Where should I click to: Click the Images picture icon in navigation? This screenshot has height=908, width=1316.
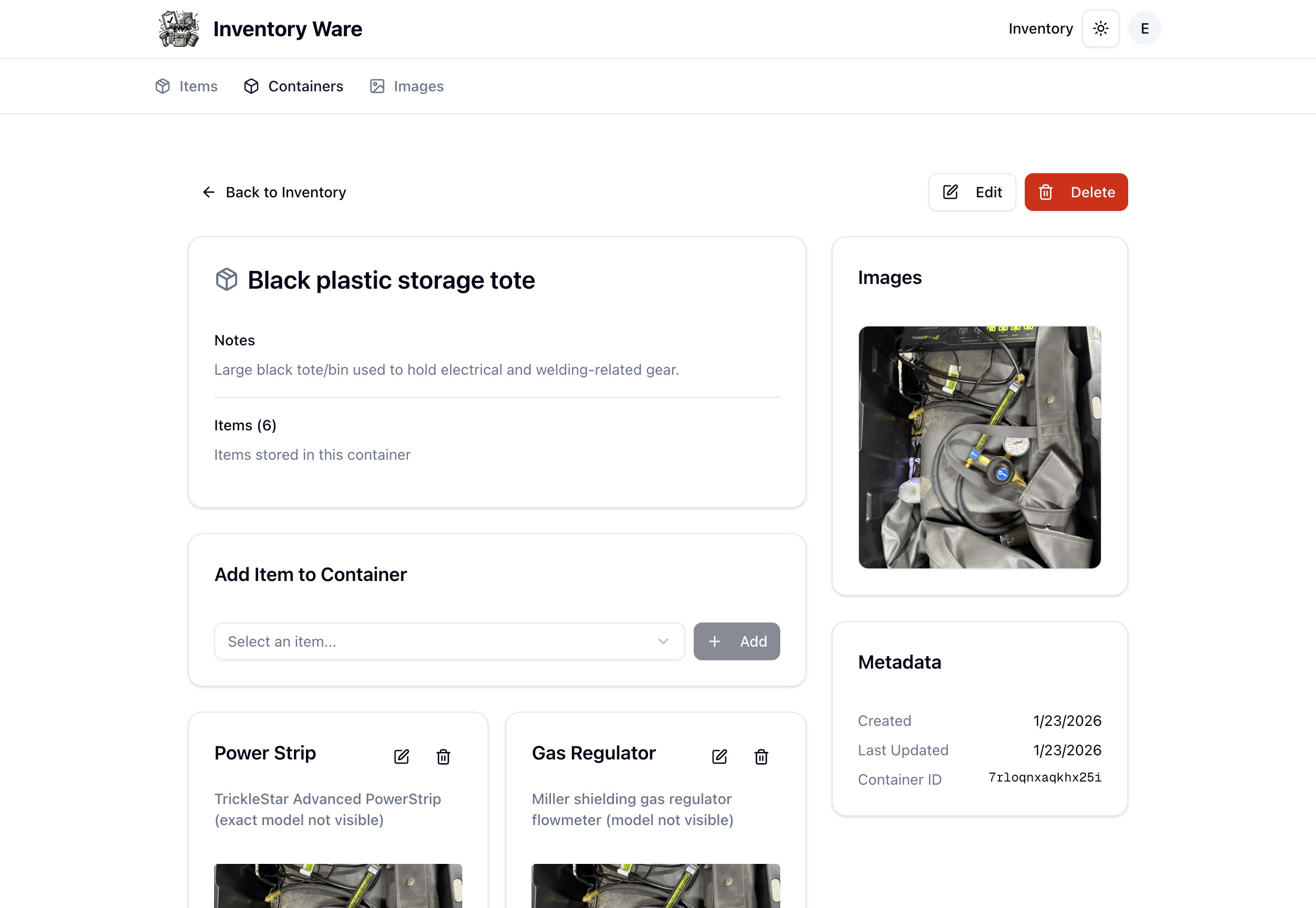point(377,86)
